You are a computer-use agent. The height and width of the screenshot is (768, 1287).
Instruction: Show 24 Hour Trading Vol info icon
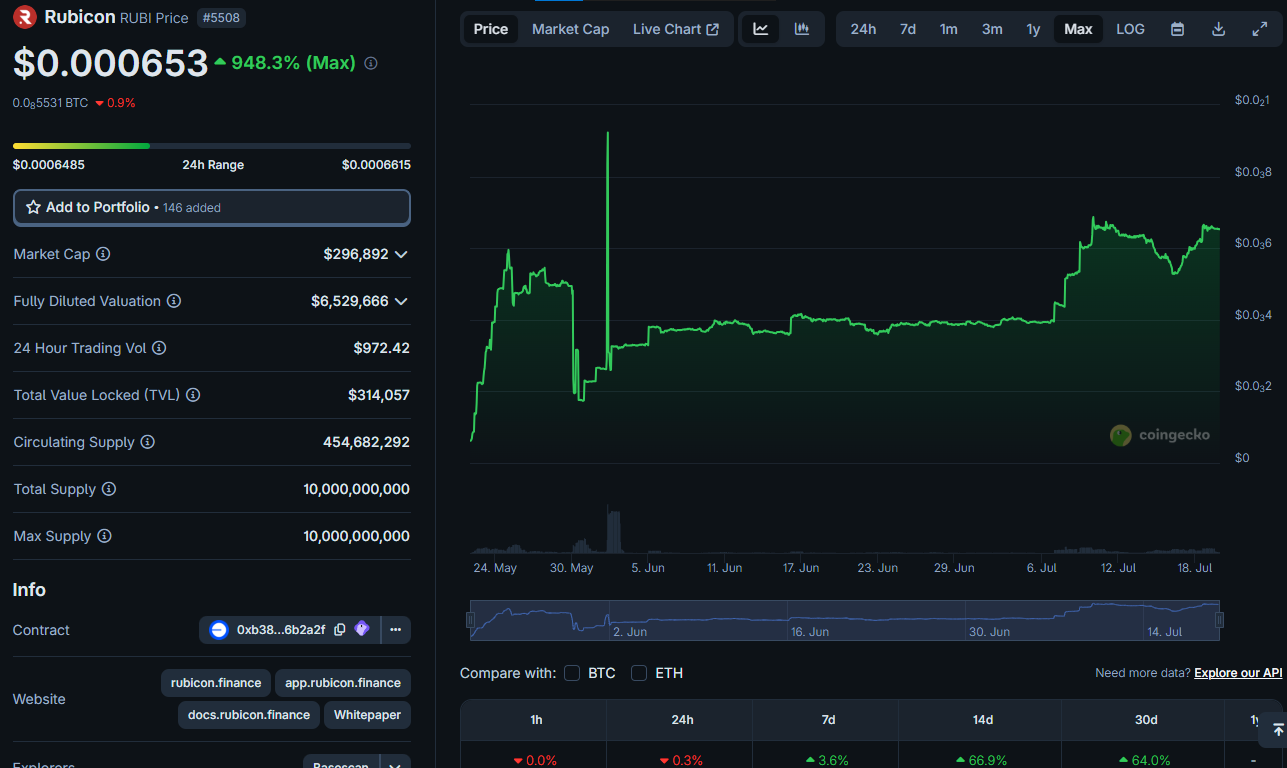click(x=159, y=348)
